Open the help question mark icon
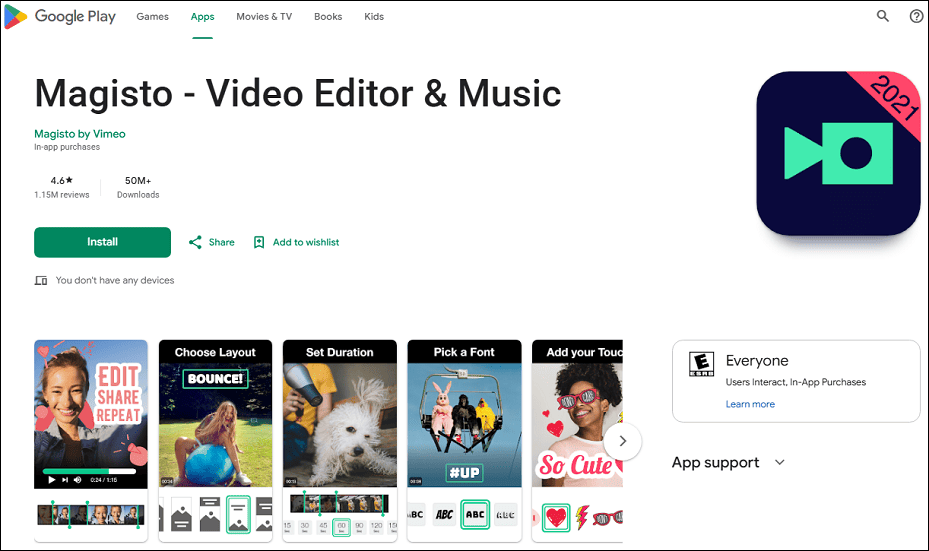The image size is (929, 551). coord(917,17)
